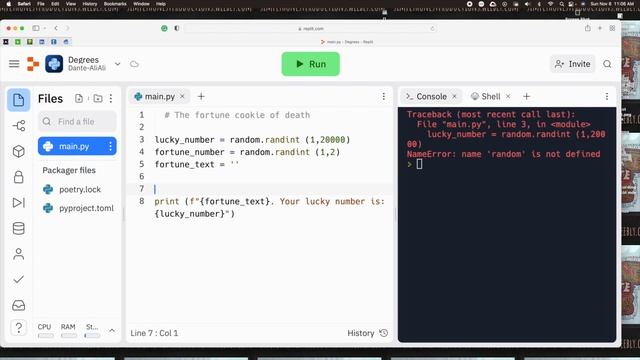
Task: Open the user account sidebar icon
Action: pos(18,254)
